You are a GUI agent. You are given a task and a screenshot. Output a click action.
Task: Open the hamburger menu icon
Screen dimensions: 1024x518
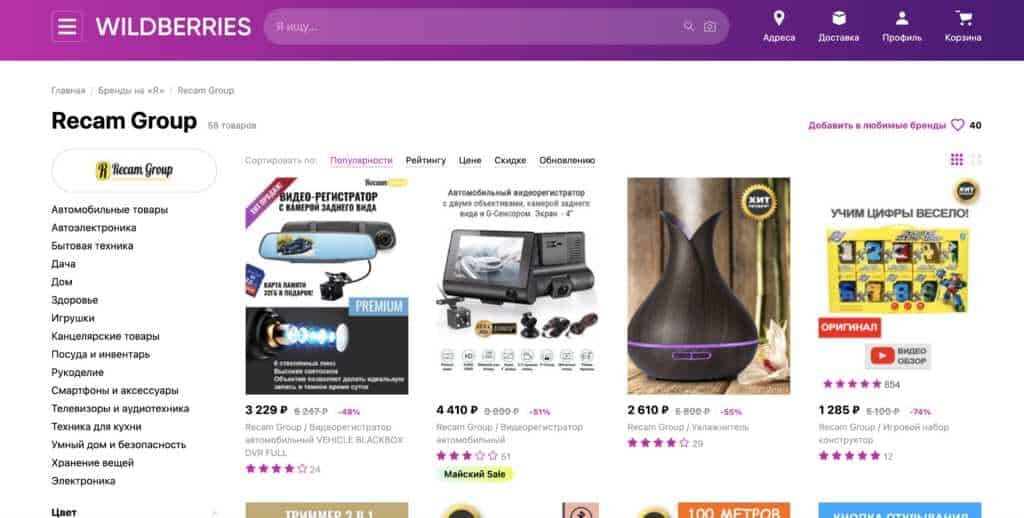67,27
